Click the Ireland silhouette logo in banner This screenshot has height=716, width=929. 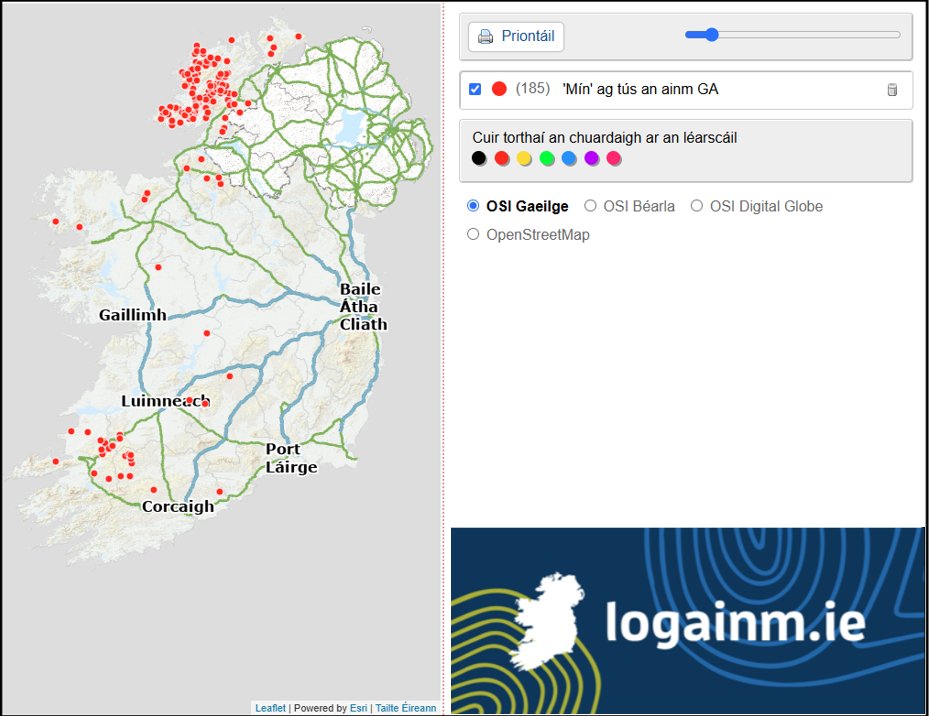point(548,621)
